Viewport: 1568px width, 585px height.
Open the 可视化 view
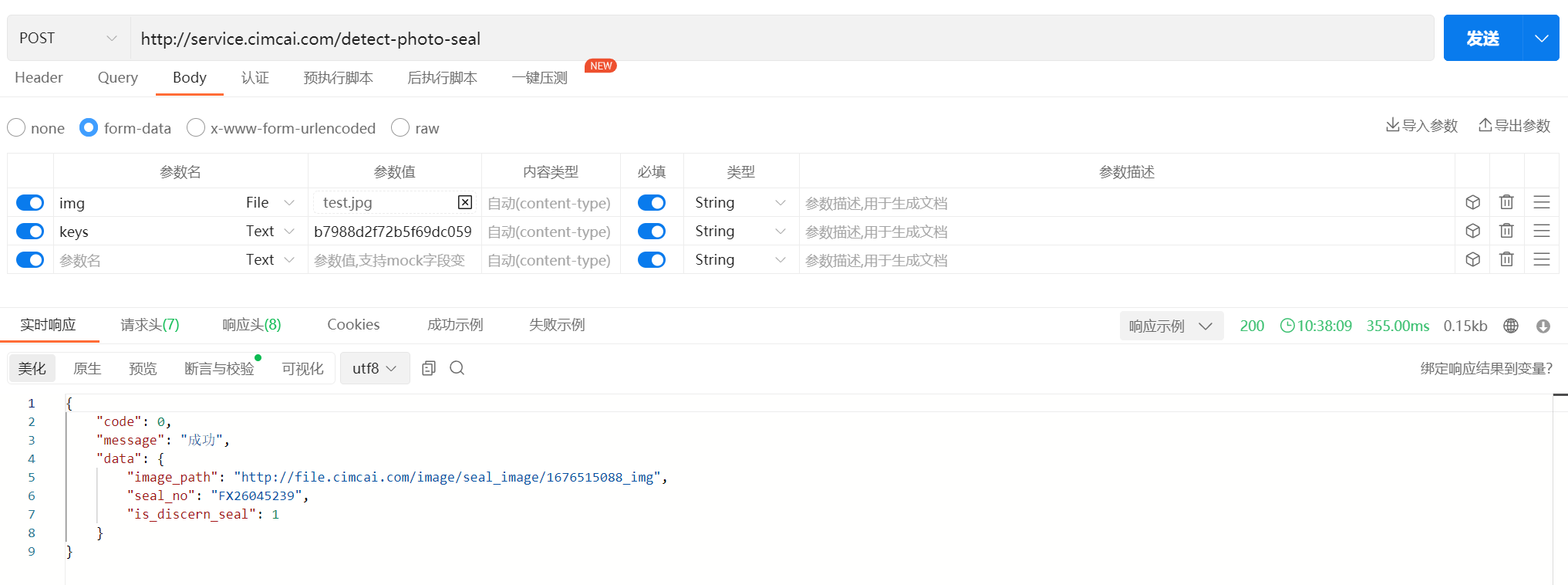(302, 368)
